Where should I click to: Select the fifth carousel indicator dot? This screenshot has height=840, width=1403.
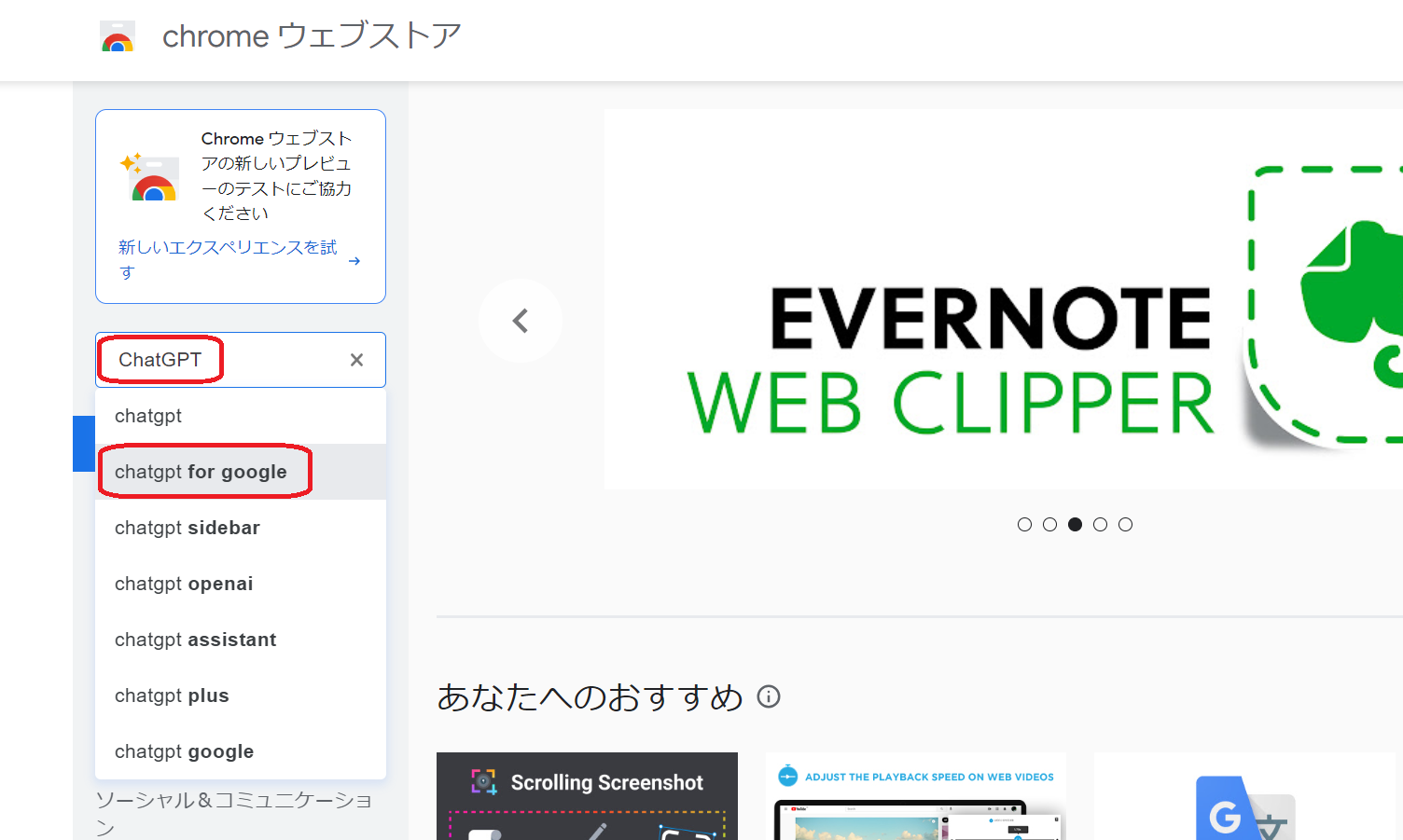pos(1125,525)
